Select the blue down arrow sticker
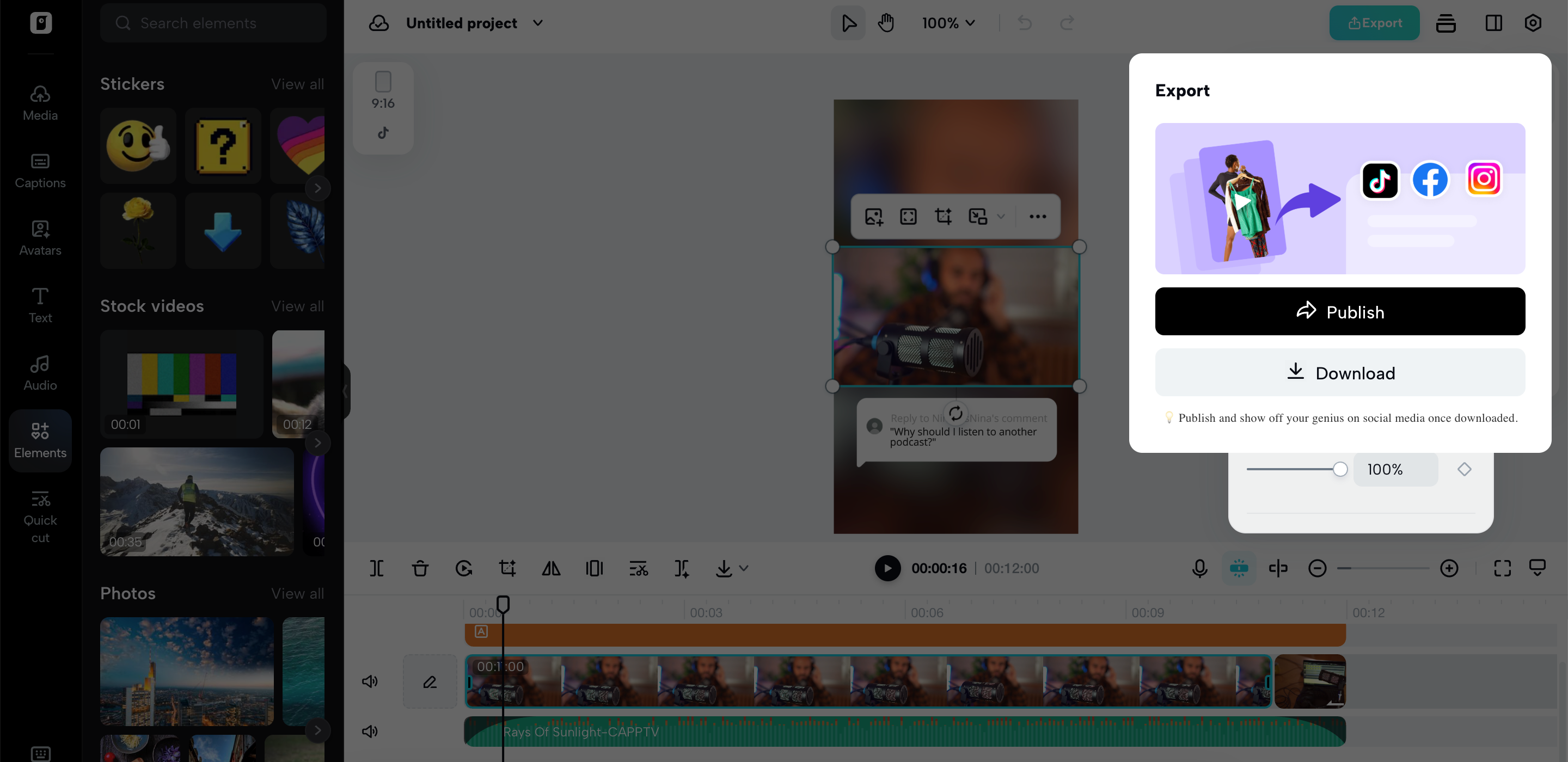The height and width of the screenshot is (762, 1568). [223, 231]
